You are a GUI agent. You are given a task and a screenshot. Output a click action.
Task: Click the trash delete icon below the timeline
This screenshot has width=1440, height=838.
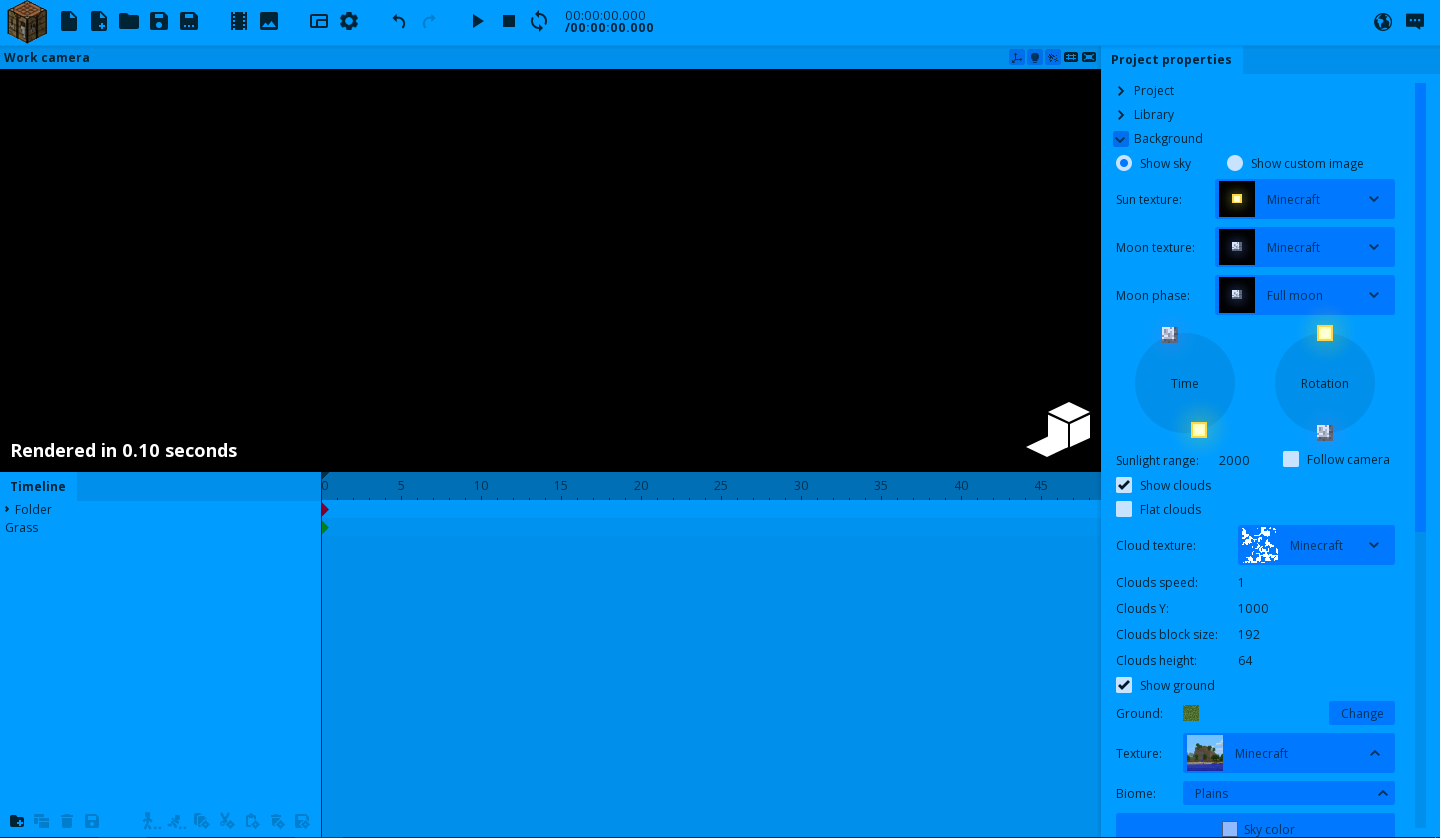pos(67,820)
